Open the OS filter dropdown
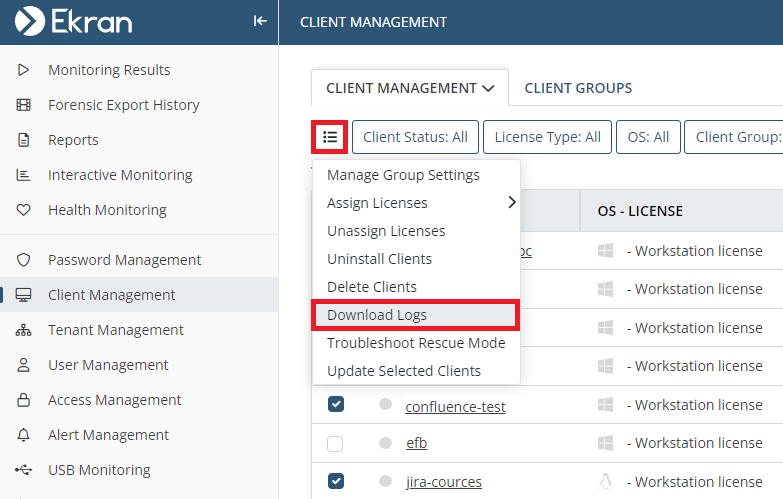The image size is (783, 499). pyautogui.click(x=648, y=137)
